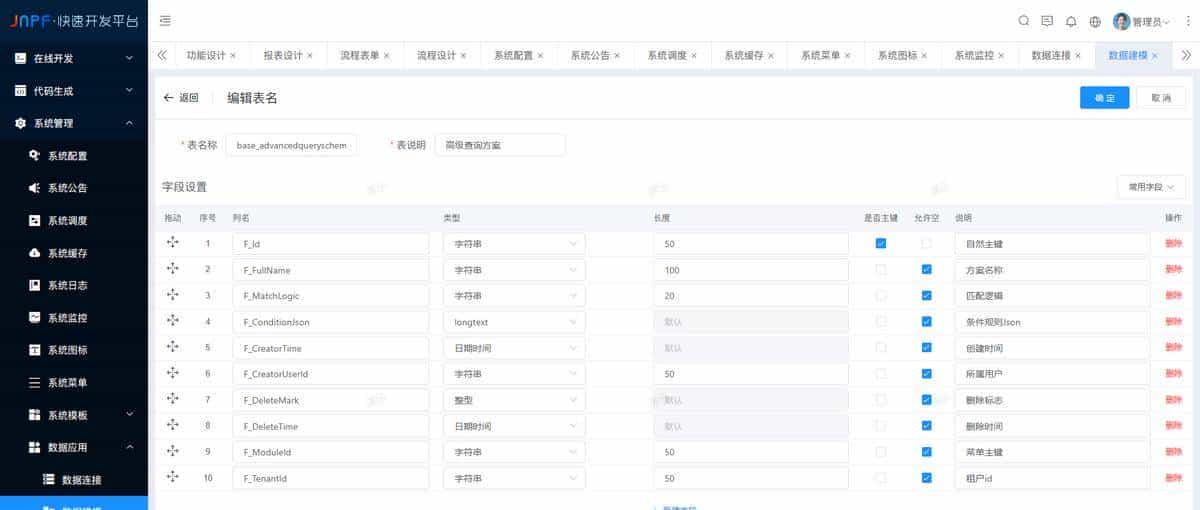Open the messages icon in top bar
This screenshot has width=1200, height=510.
point(1047,21)
